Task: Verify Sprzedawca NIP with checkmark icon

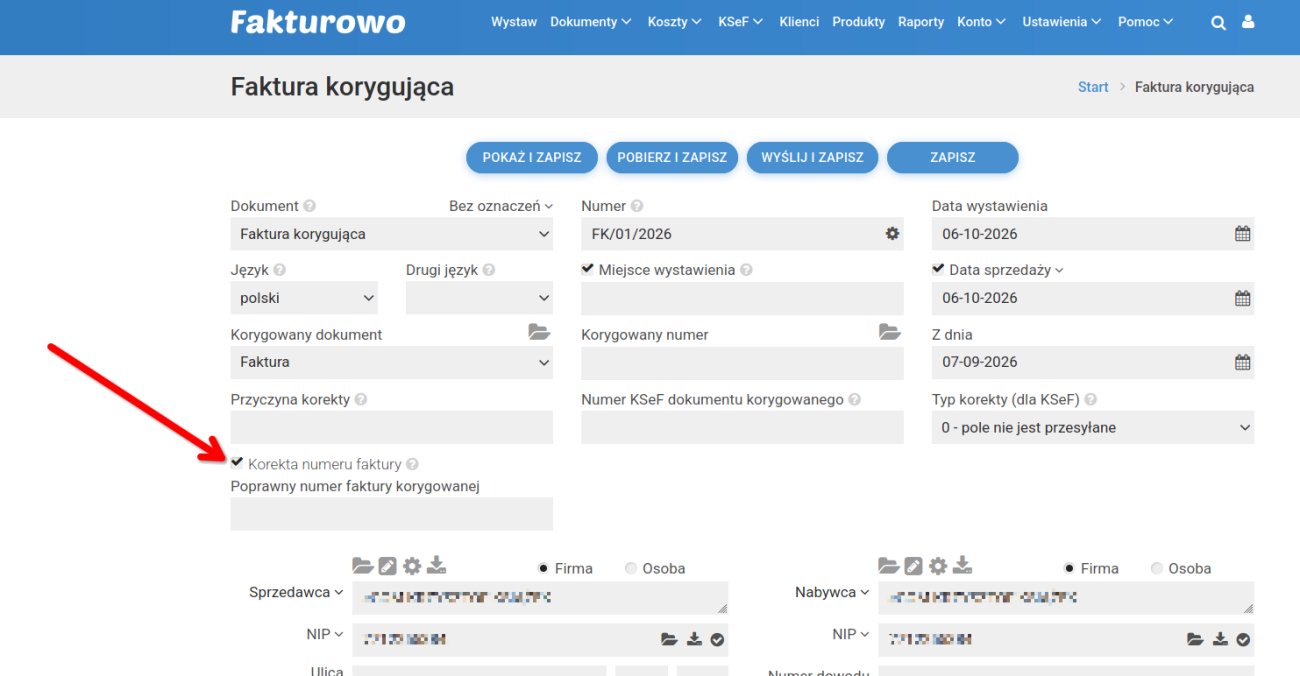Action: point(717,639)
